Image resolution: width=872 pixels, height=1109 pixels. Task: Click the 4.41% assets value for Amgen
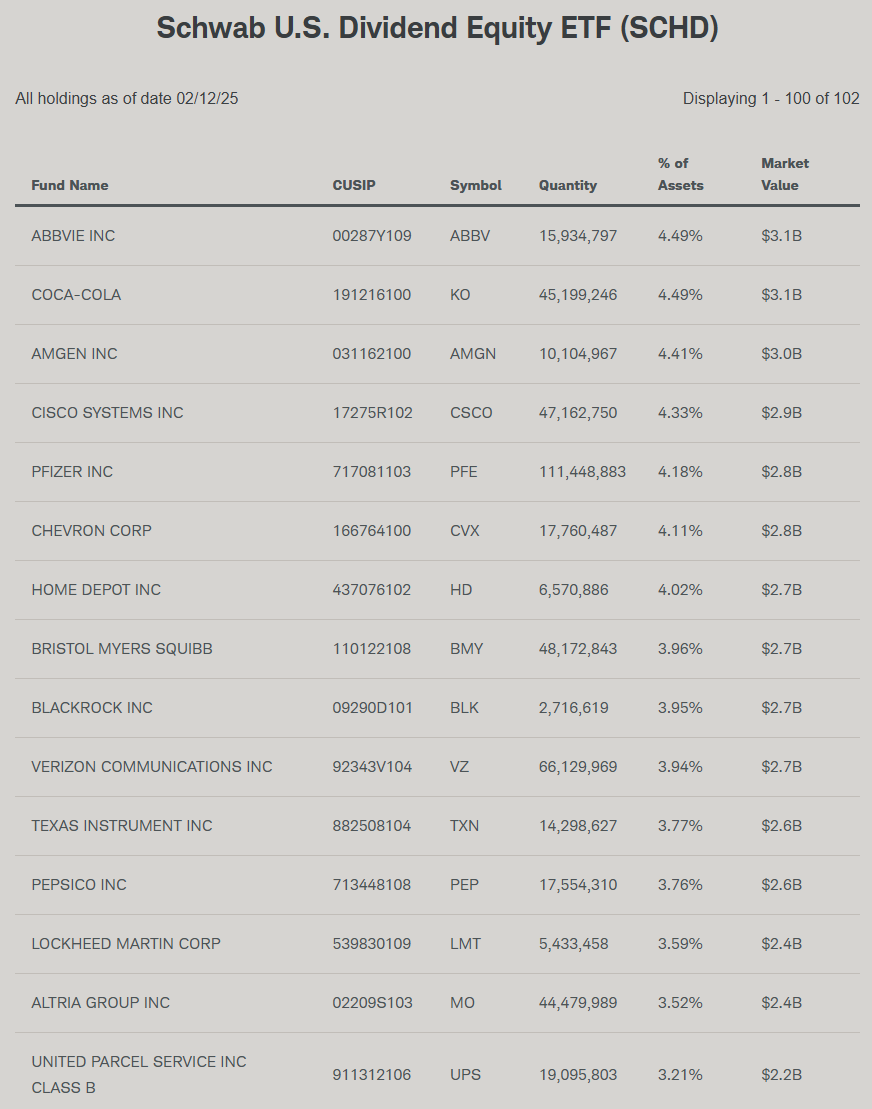680,354
